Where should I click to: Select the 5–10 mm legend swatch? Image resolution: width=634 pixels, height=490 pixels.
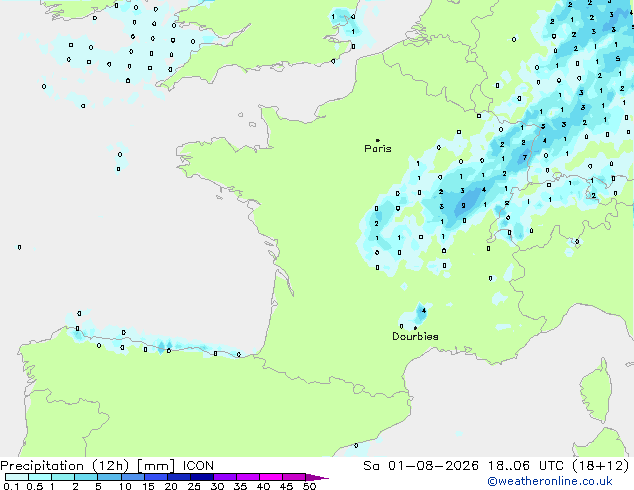109,477
